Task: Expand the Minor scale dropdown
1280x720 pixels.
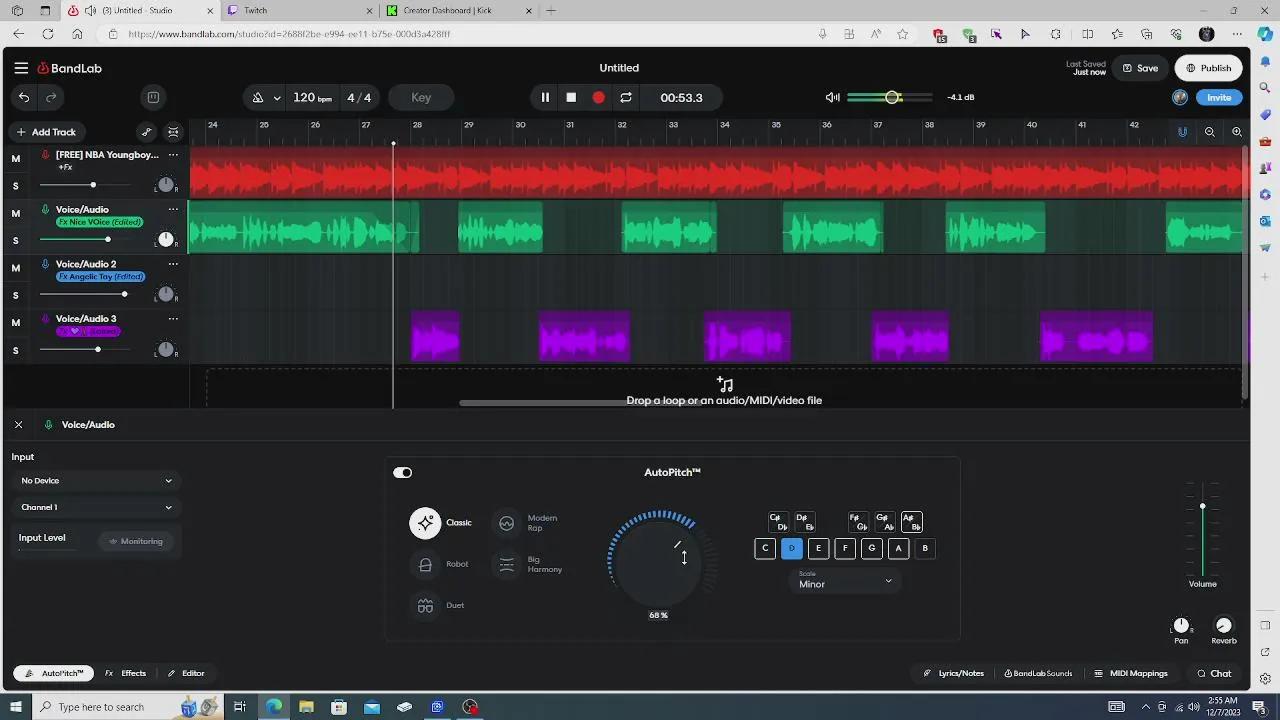Action: 845,582
